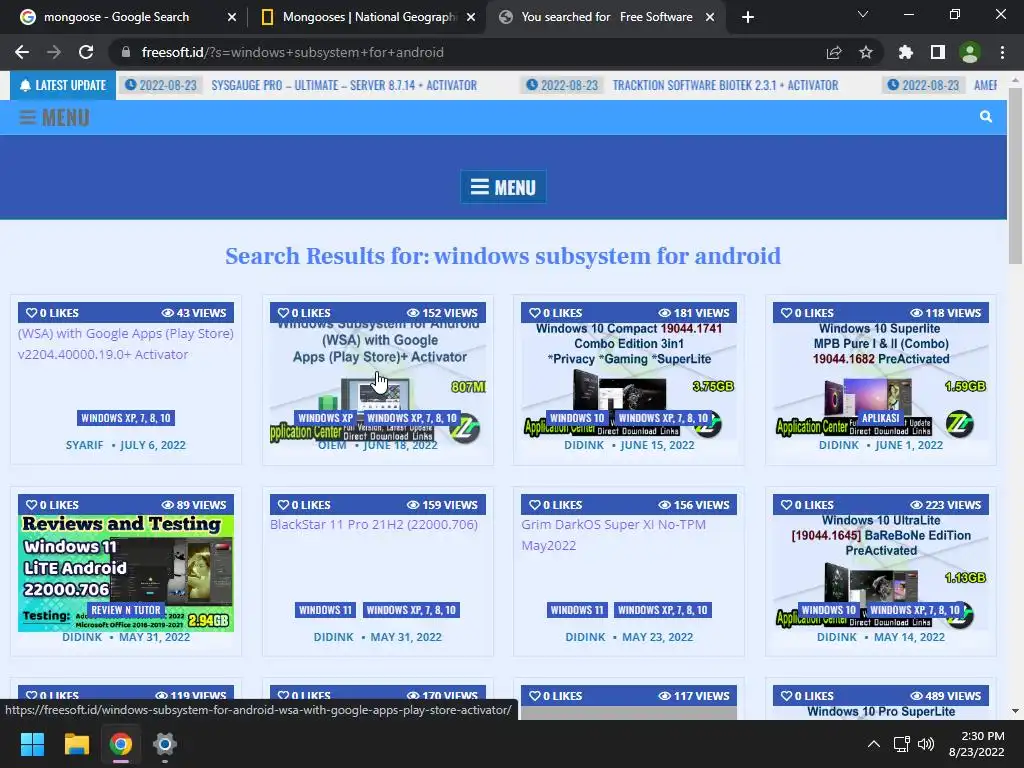Open the taskbar clock and date
Viewport: 1024px width, 768px height.
pyautogui.click(x=977, y=744)
